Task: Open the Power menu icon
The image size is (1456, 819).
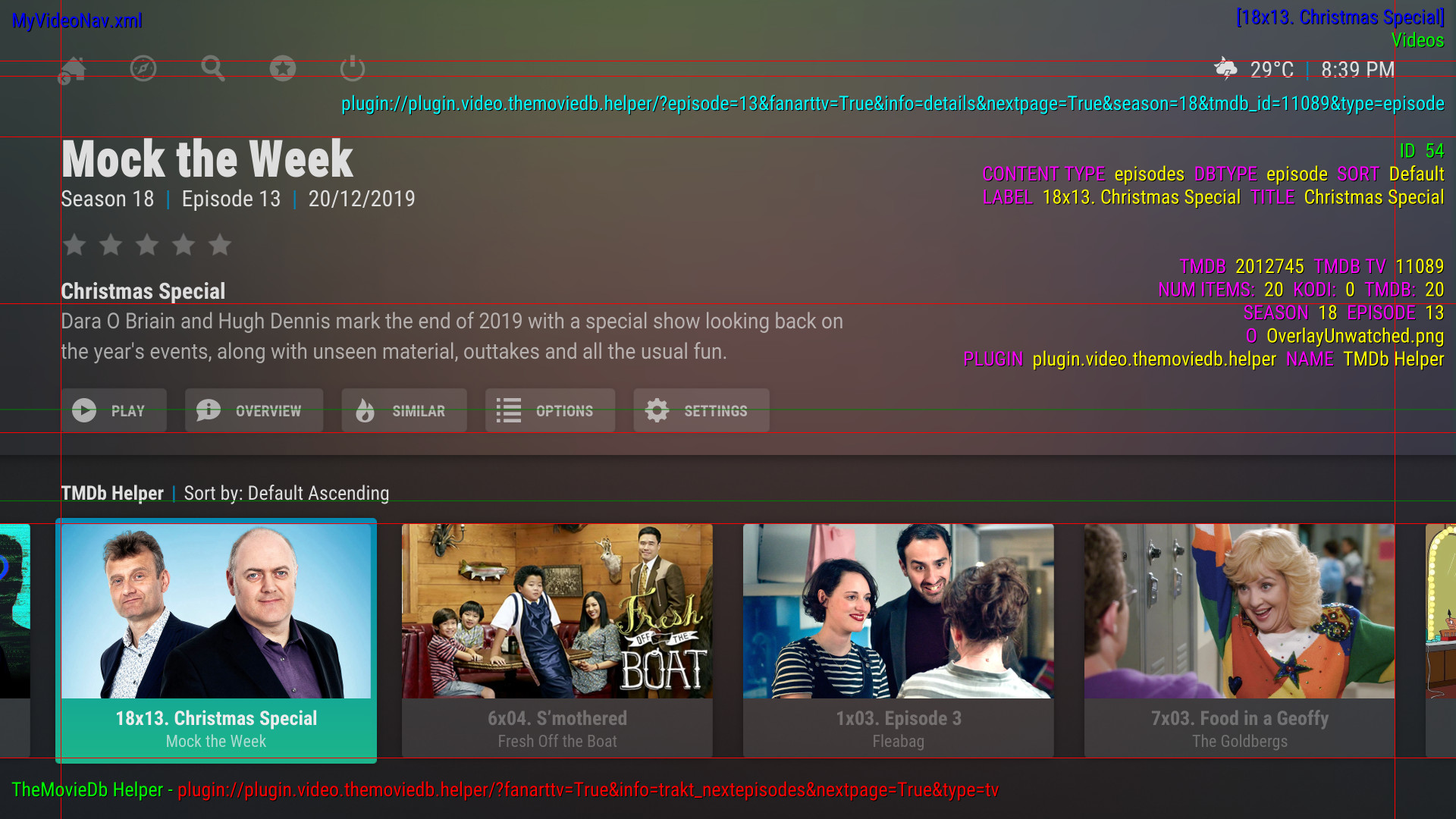Action: [353, 69]
